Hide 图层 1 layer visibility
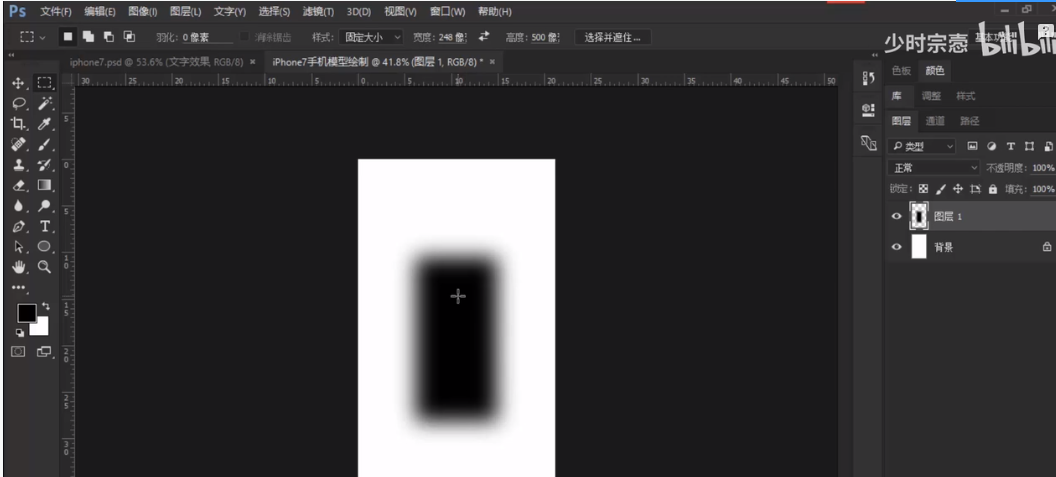Image resolution: width=1056 pixels, height=477 pixels. click(x=896, y=216)
